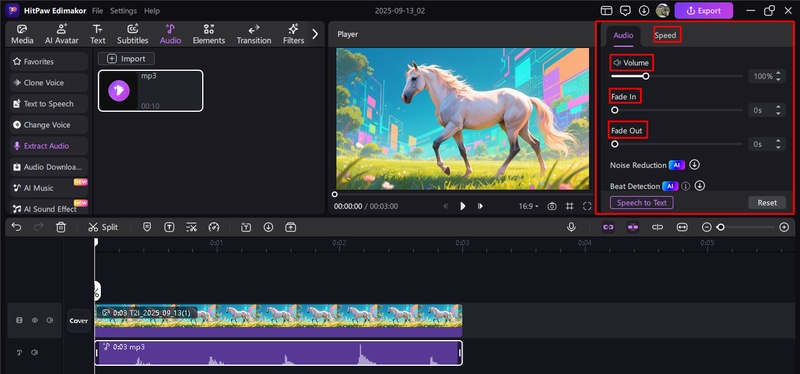Image resolution: width=800 pixels, height=374 pixels.
Task: Click the Volume slider handle
Action: coord(646,76)
